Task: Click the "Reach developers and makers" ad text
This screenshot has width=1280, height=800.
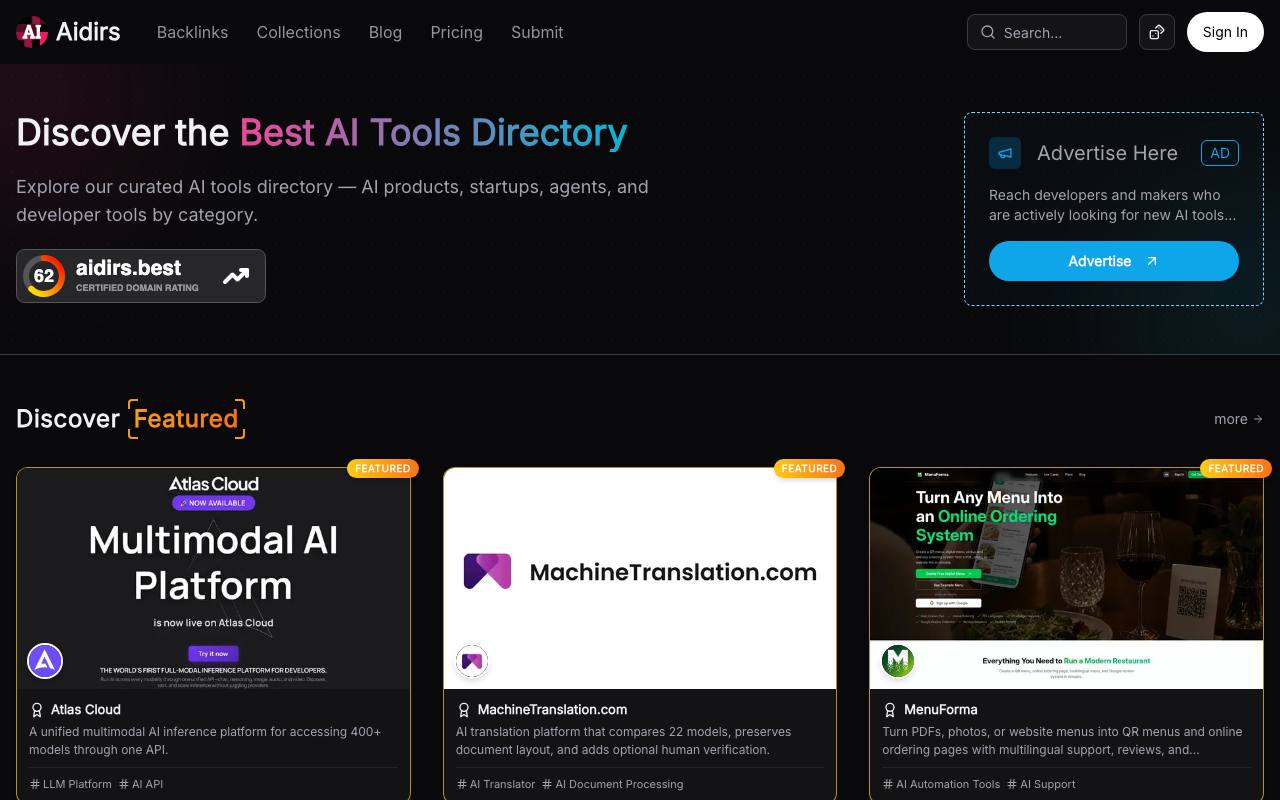Action: (x=1113, y=205)
